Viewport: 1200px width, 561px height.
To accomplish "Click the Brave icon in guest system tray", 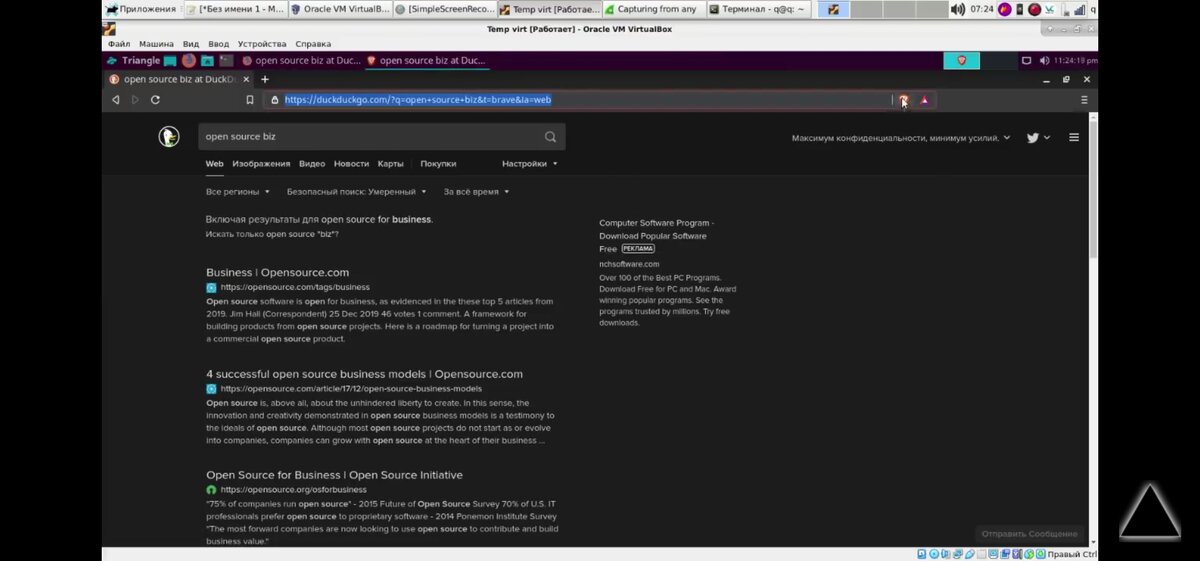I will [x=962, y=61].
